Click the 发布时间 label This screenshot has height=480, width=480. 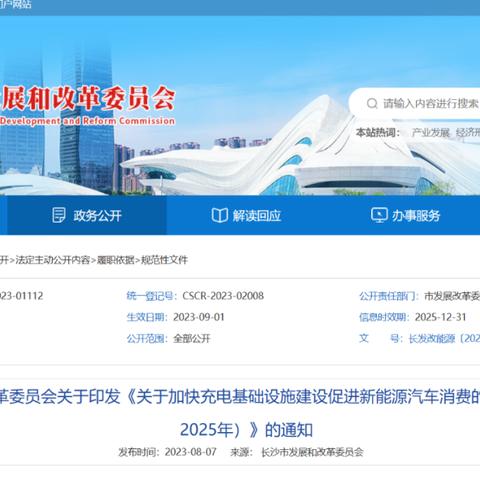point(139,452)
